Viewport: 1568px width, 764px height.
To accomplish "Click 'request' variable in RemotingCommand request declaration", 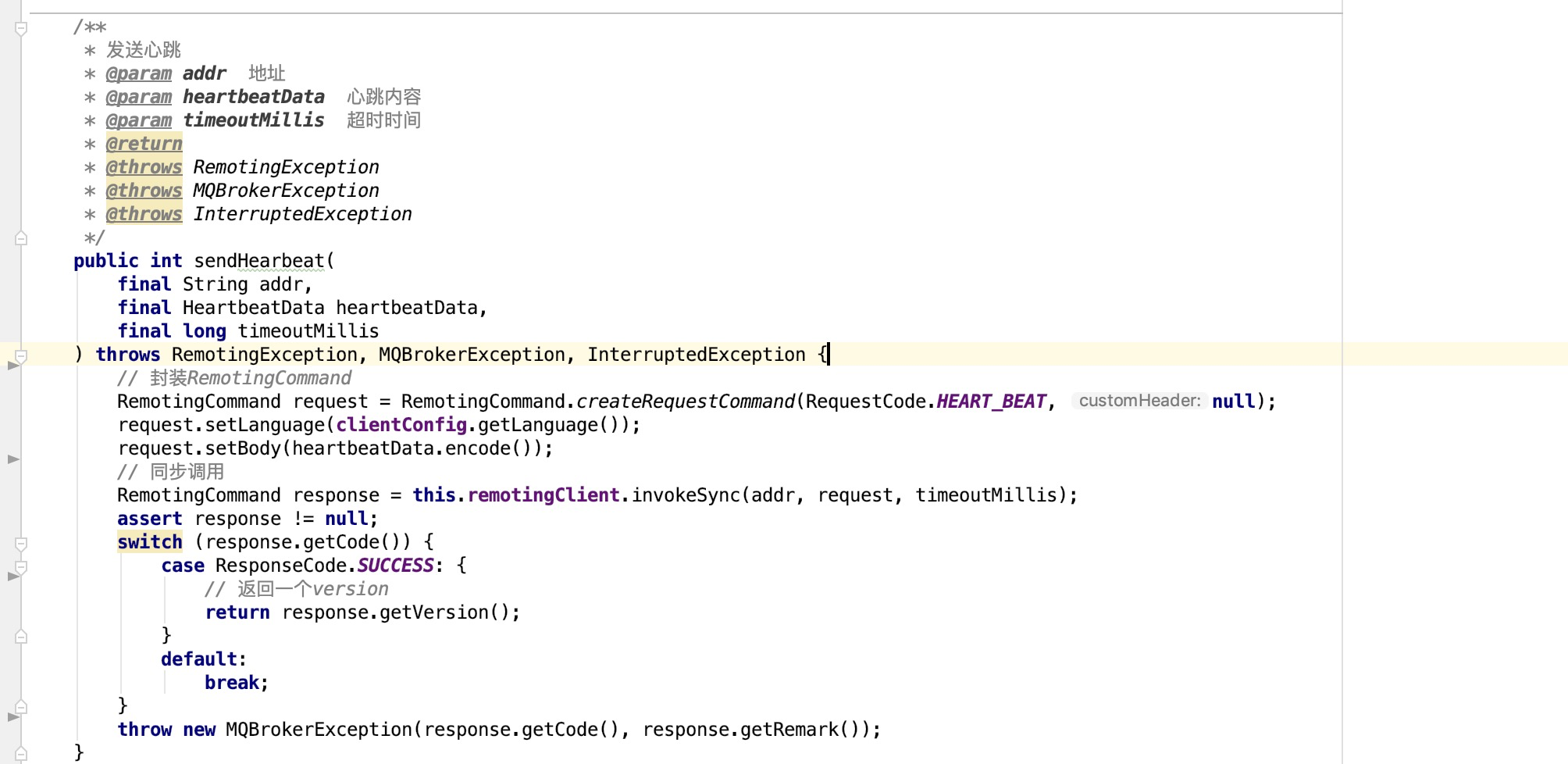I will pos(330,402).
